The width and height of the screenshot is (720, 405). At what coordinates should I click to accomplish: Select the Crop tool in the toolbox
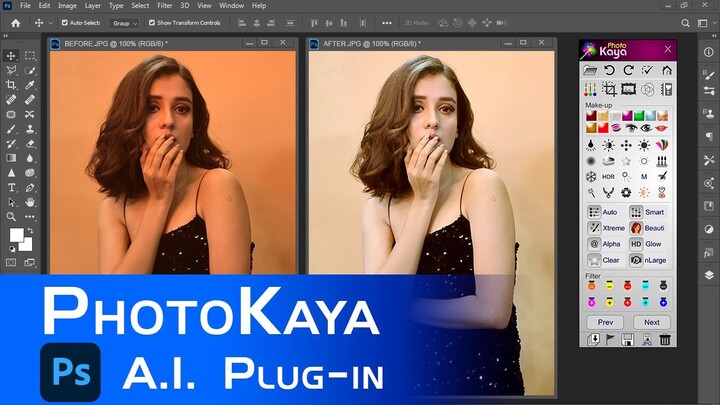click(x=11, y=85)
